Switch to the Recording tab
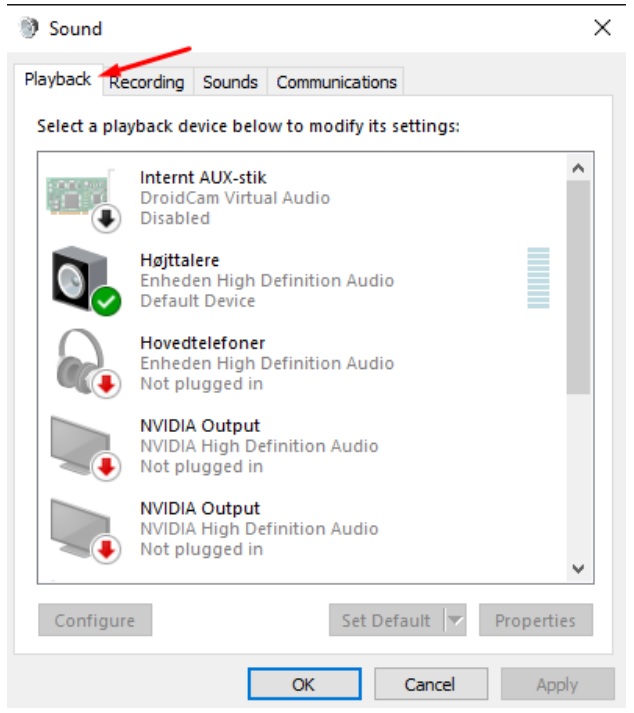The image size is (634, 713). point(148,82)
